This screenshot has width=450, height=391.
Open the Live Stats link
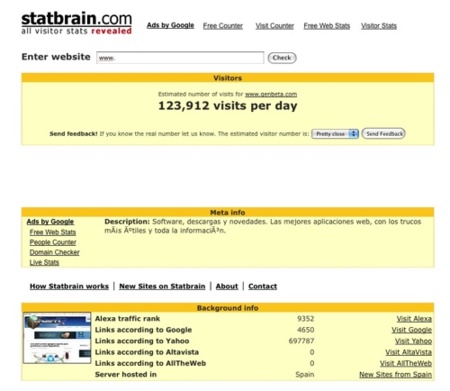pos(44,262)
